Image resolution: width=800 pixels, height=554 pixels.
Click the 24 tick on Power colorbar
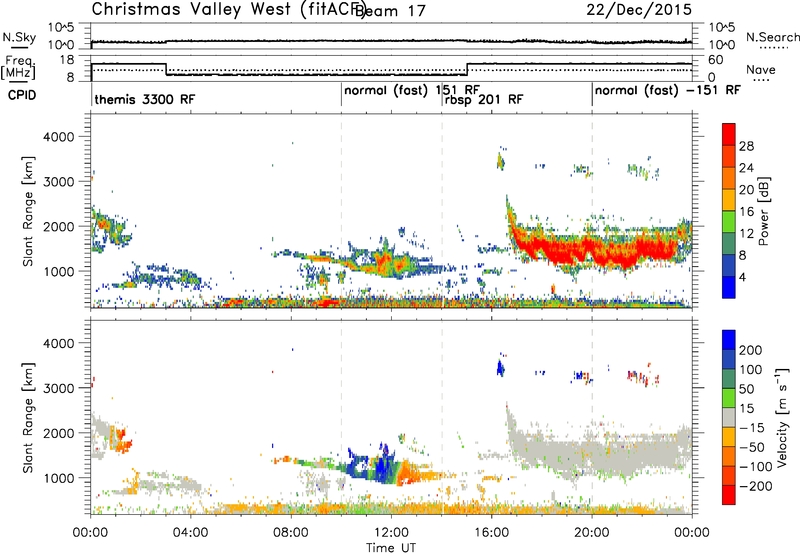[x=746, y=168]
